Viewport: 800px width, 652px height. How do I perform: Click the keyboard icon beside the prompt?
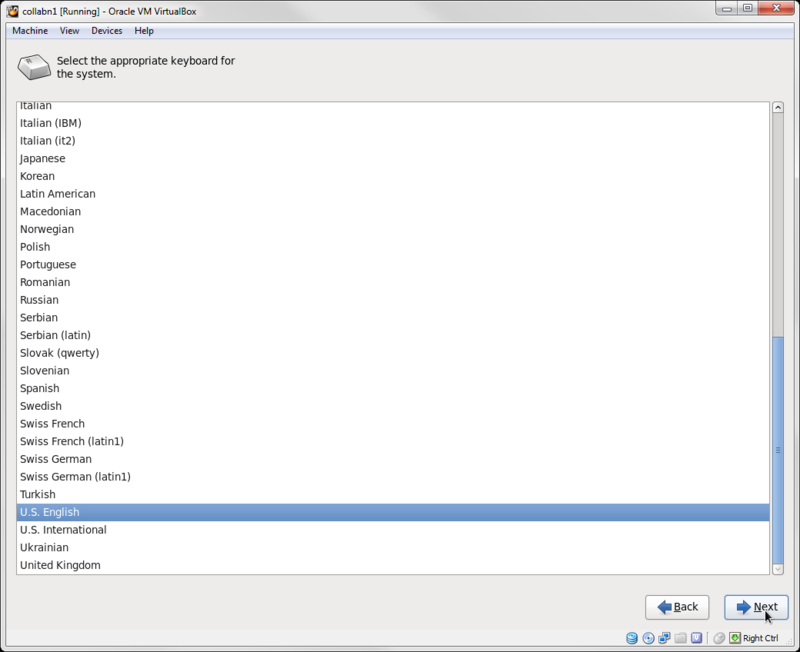34,67
